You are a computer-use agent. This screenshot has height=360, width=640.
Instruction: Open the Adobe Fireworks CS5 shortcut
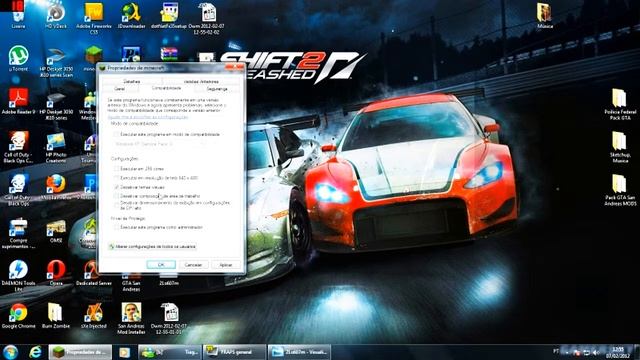coord(93,18)
